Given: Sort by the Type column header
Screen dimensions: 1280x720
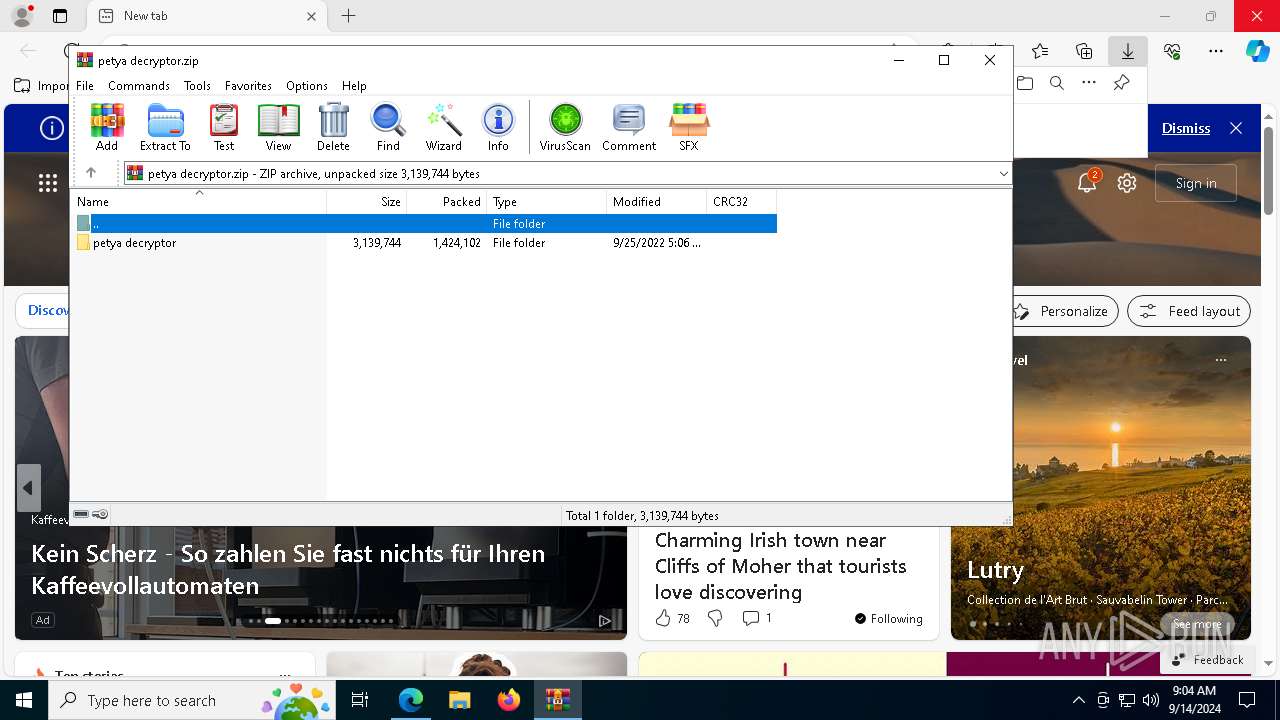Looking at the screenshot, I should pyautogui.click(x=547, y=202).
